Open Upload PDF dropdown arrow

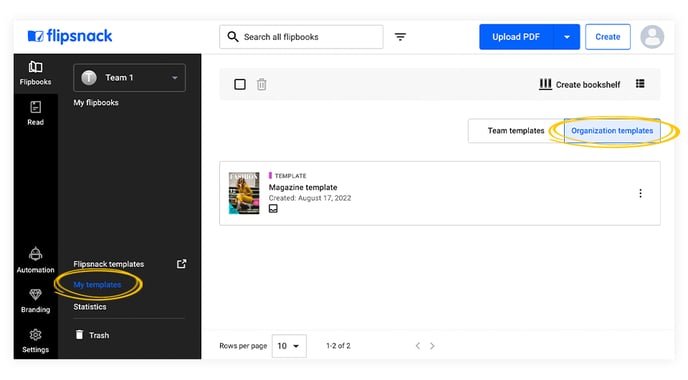pyautogui.click(x=567, y=37)
